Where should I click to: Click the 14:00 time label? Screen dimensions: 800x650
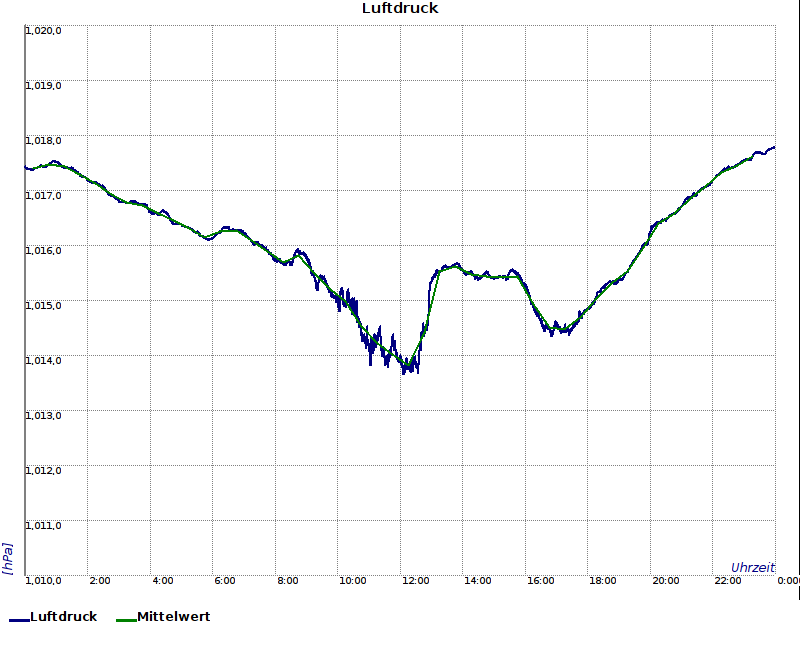pyautogui.click(x=478, y=581)
